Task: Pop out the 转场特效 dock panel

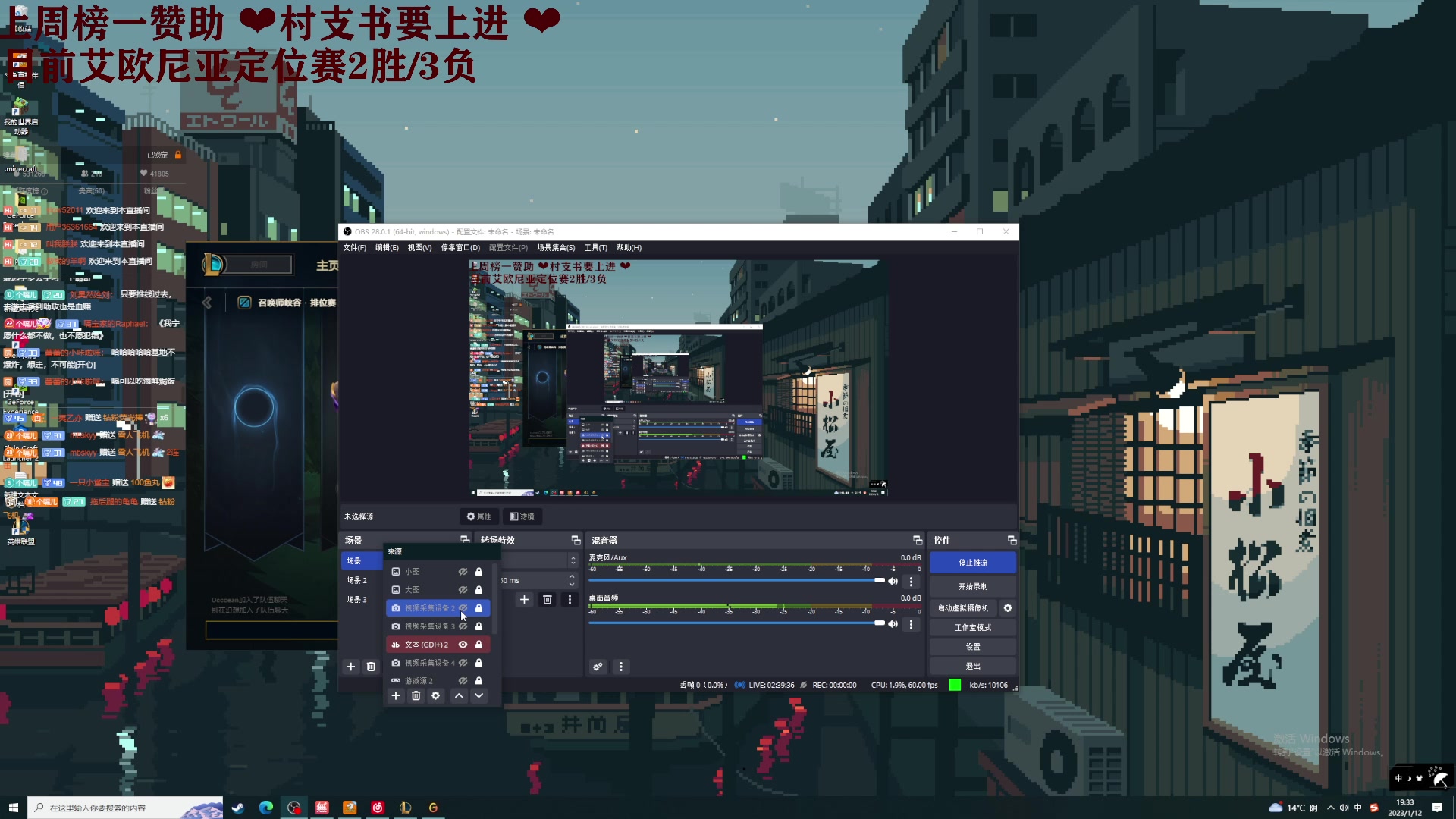Action: 576,540
